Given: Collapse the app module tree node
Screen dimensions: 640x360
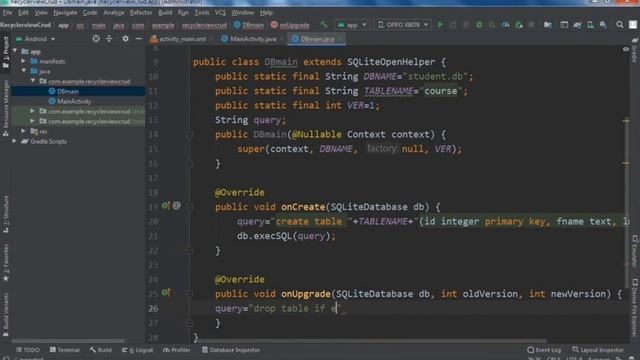Looking at the screenshot, I should coord(15,51).
